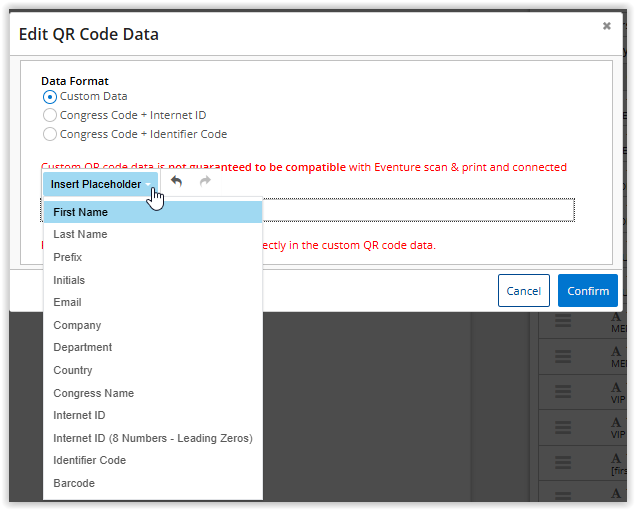Insert the Barcode placeholder
The width and height of the screenshot is (635, 510).
(x=74, y=483)
